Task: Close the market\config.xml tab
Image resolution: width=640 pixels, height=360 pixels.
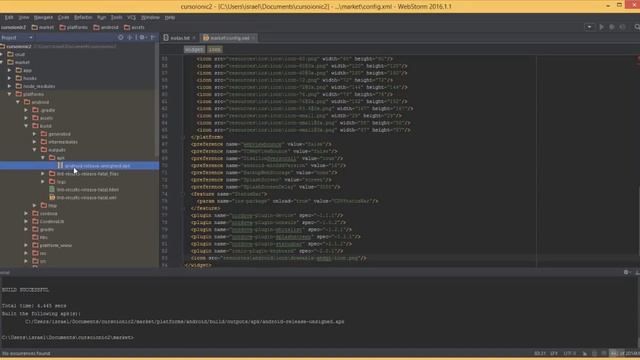Action: click(253, 38)
